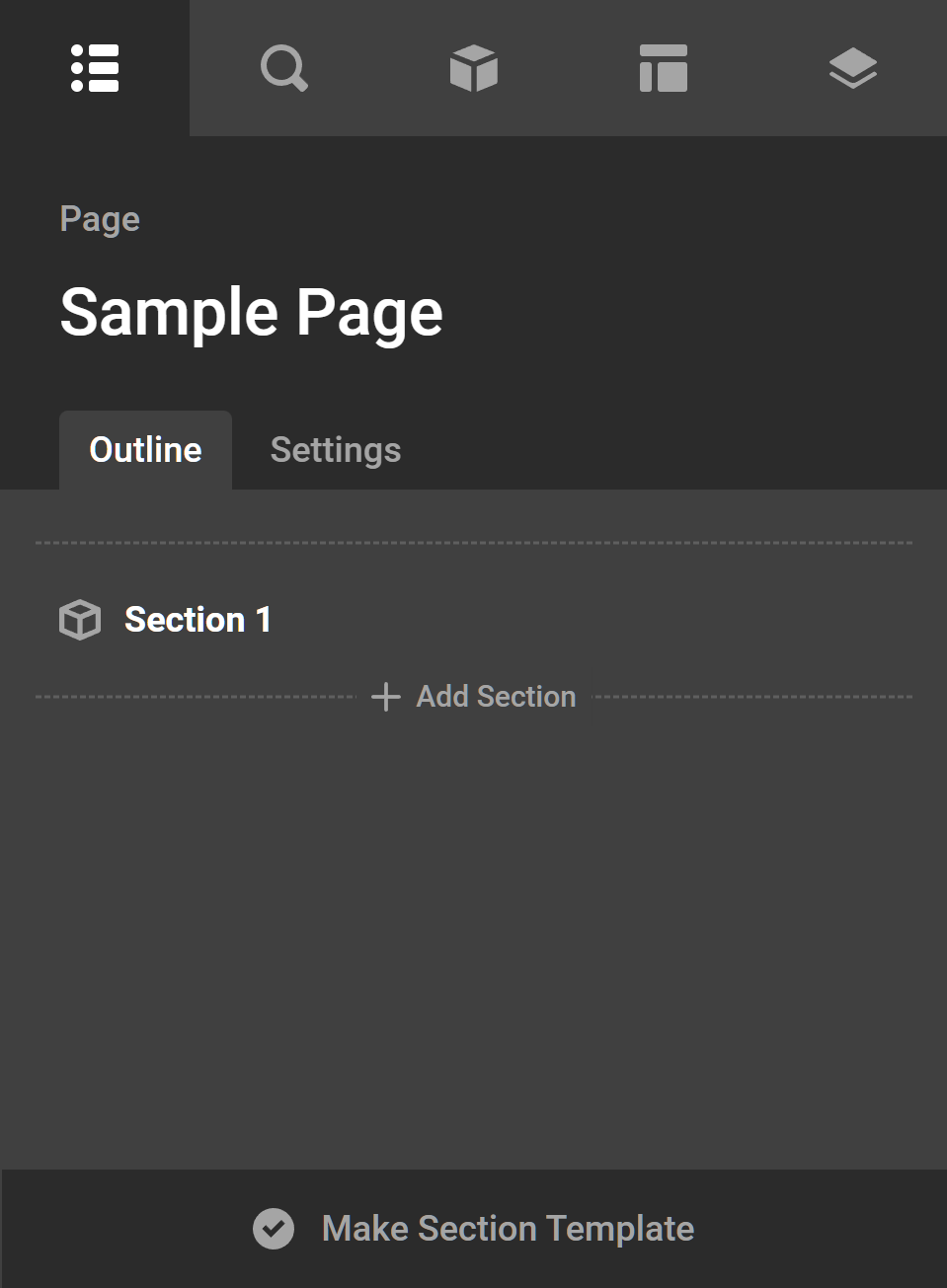Click dashed line left of Add Section
947x1288 pixels.
click(x=197, y=697)
